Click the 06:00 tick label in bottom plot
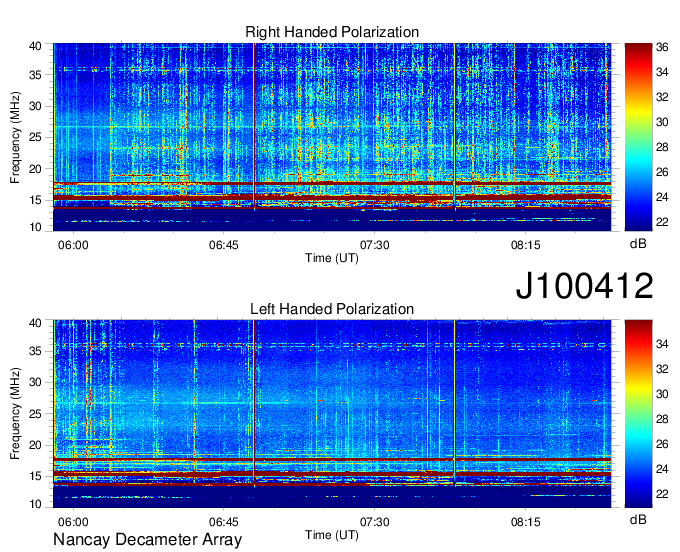 click(x=73, y=522)
